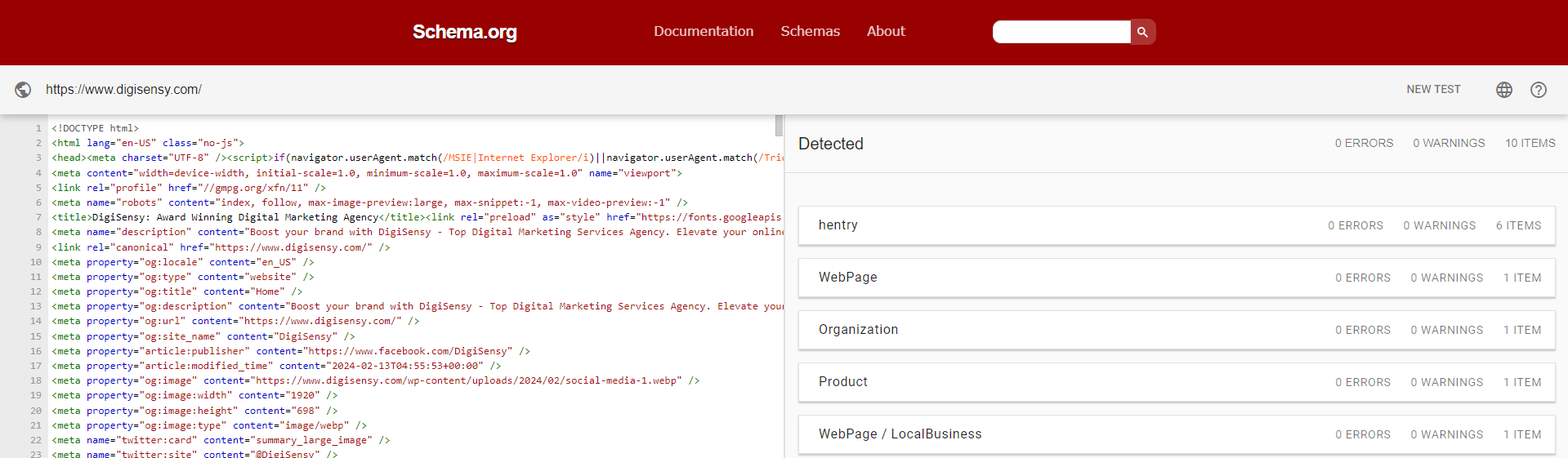Click the <!DOCTYPE html> code line
Screen dimensions: 1568x458
pos(95,128)
